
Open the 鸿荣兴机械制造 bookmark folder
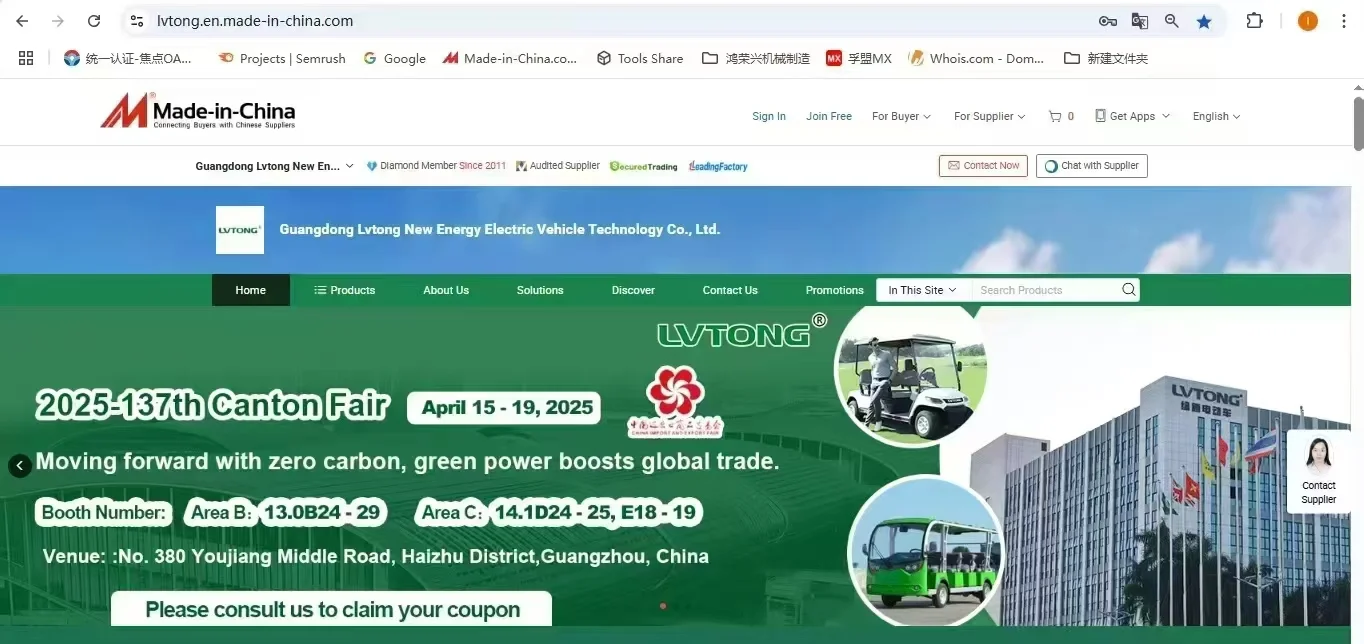(756, 58)
